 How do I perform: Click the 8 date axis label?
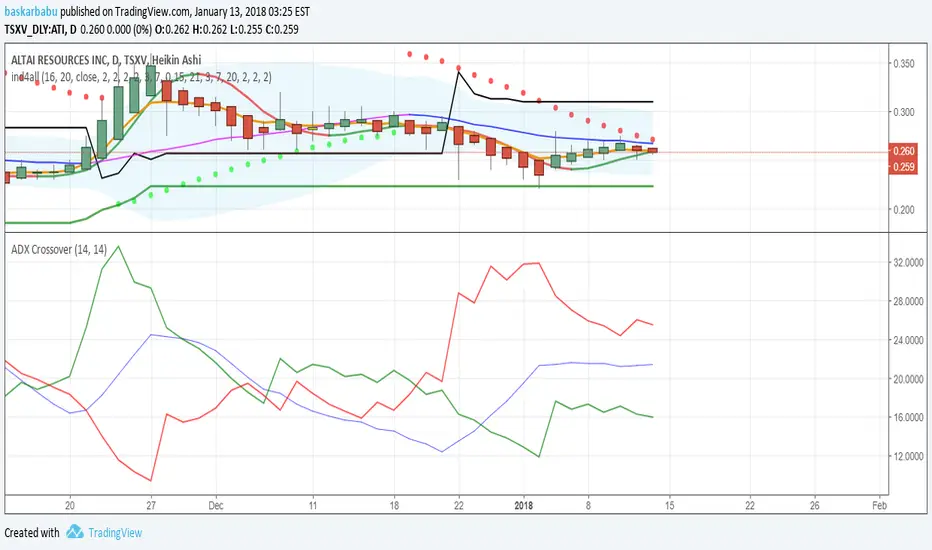pos(588,505)
